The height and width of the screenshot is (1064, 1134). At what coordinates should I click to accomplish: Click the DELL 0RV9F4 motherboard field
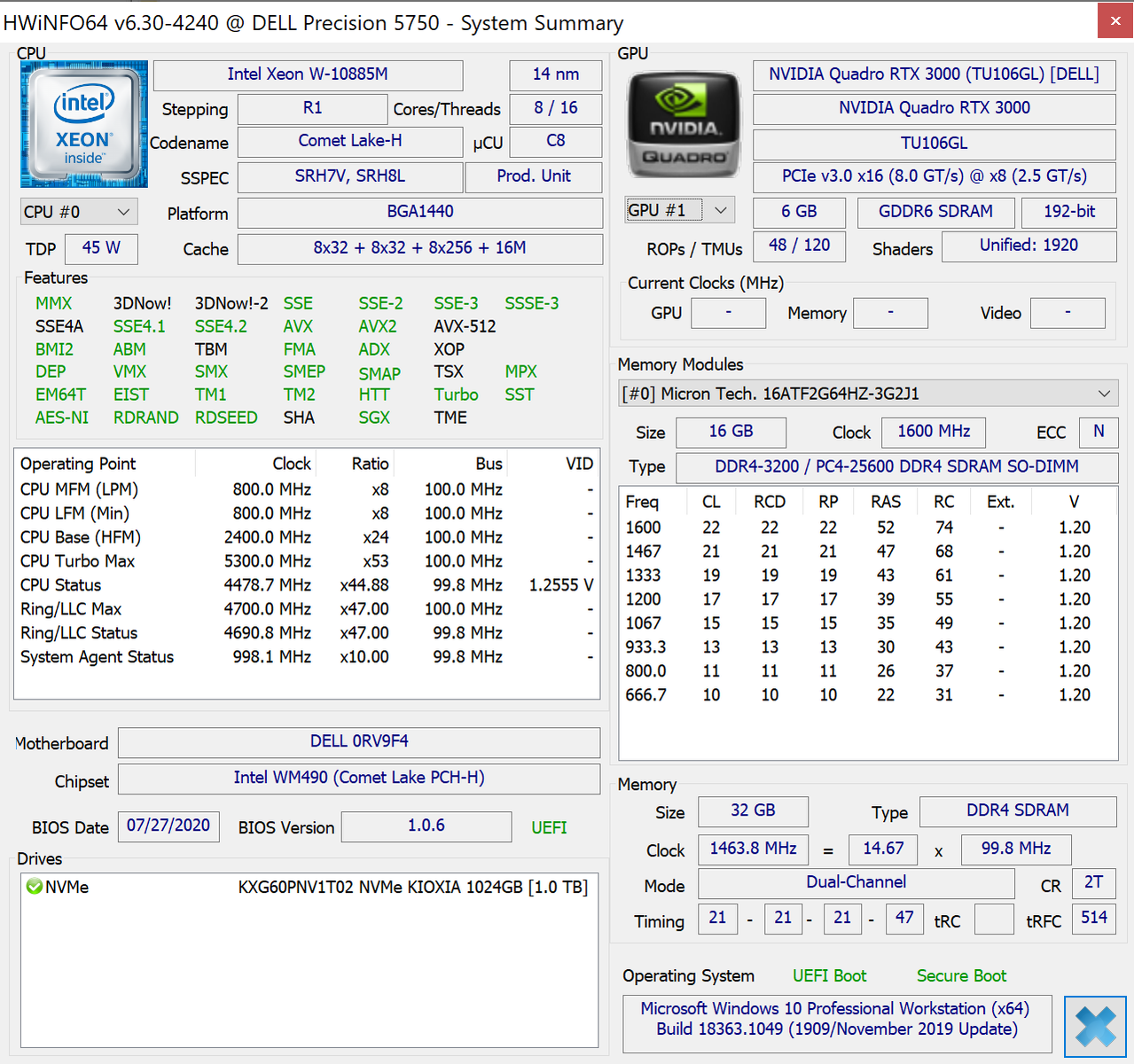(359, 742)
